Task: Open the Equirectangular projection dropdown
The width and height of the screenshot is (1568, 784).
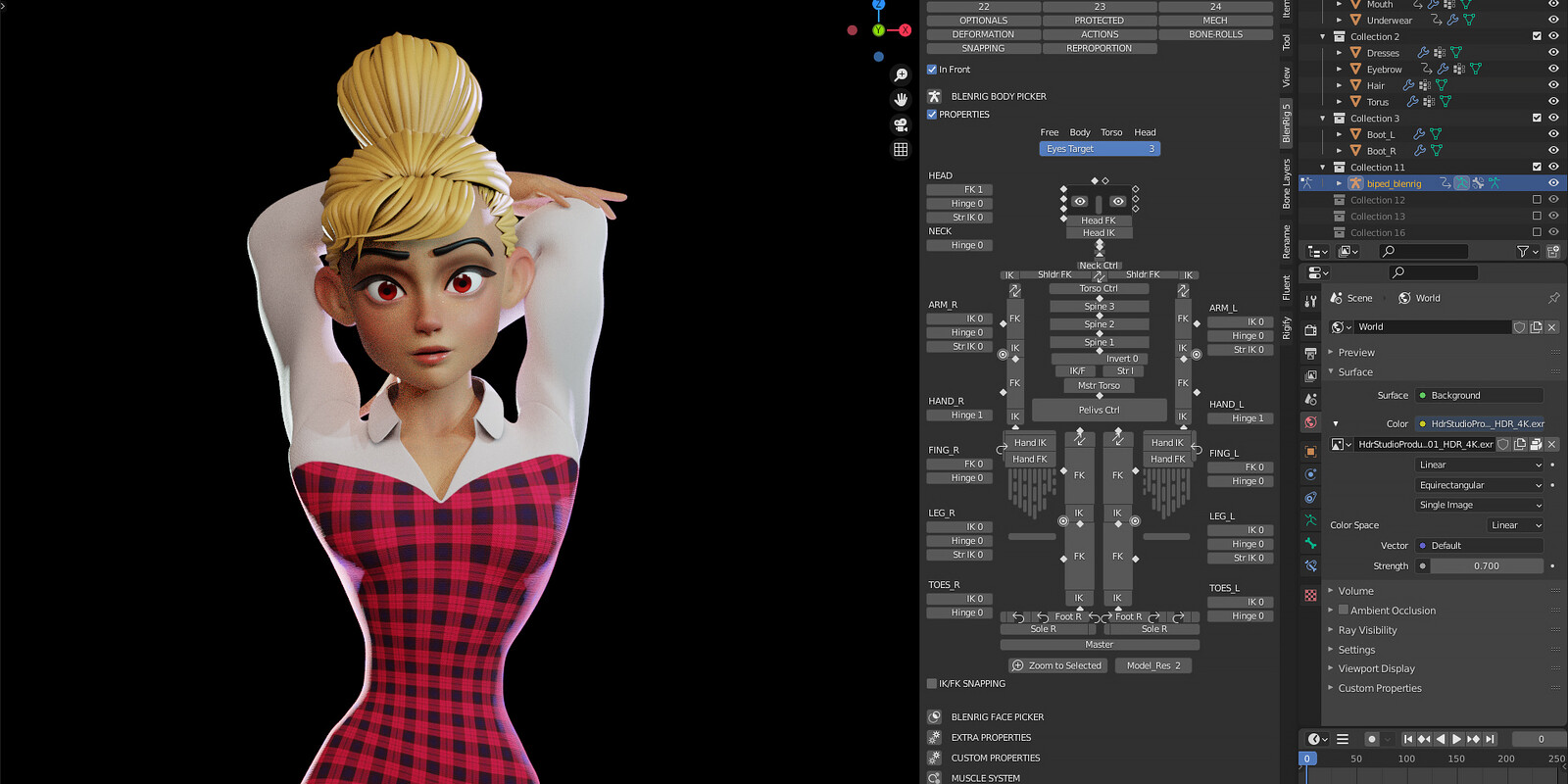Action: (x=1480, y=485)
